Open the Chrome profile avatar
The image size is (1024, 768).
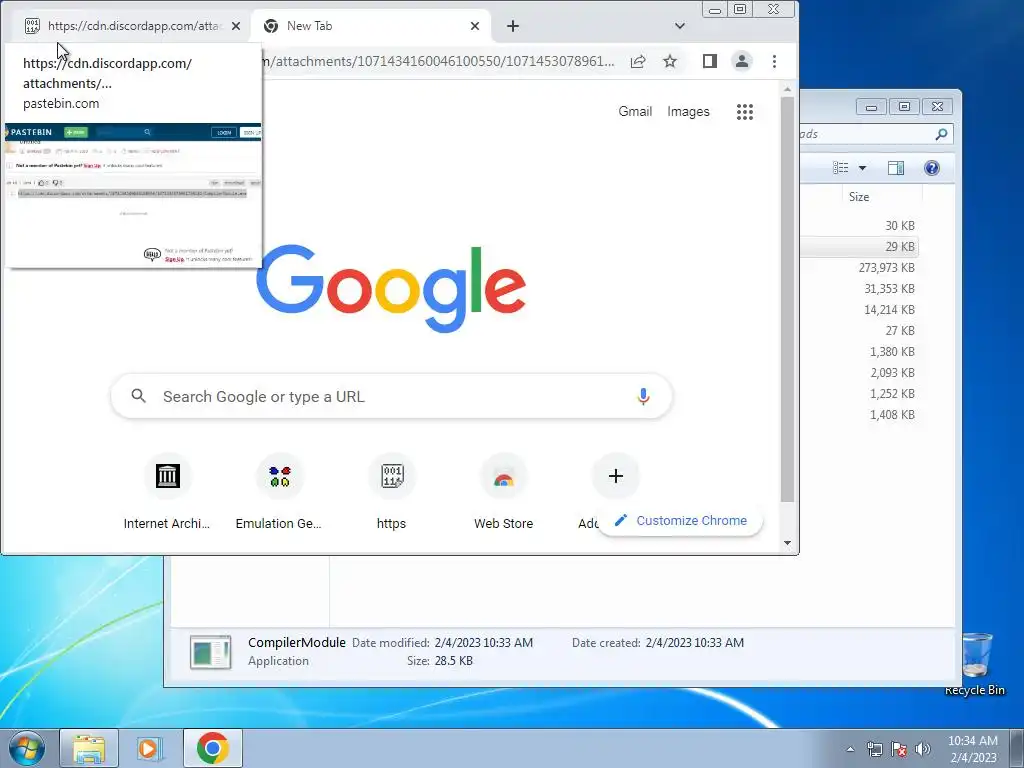tap(742, 61)
